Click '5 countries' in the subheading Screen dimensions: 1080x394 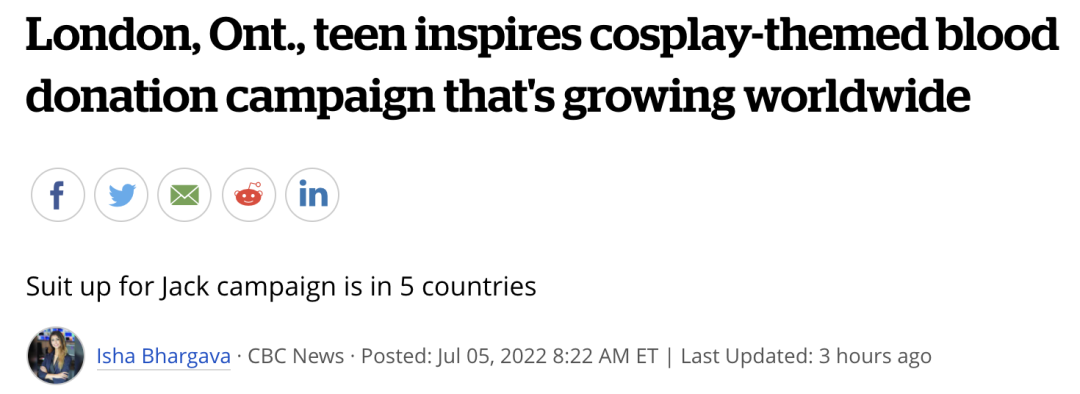(x=468, y=286)
